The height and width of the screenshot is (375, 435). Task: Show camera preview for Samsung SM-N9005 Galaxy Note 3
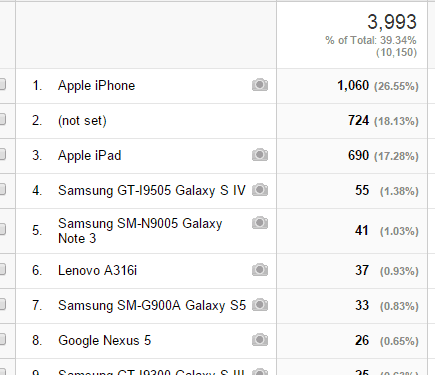(260, 223)
